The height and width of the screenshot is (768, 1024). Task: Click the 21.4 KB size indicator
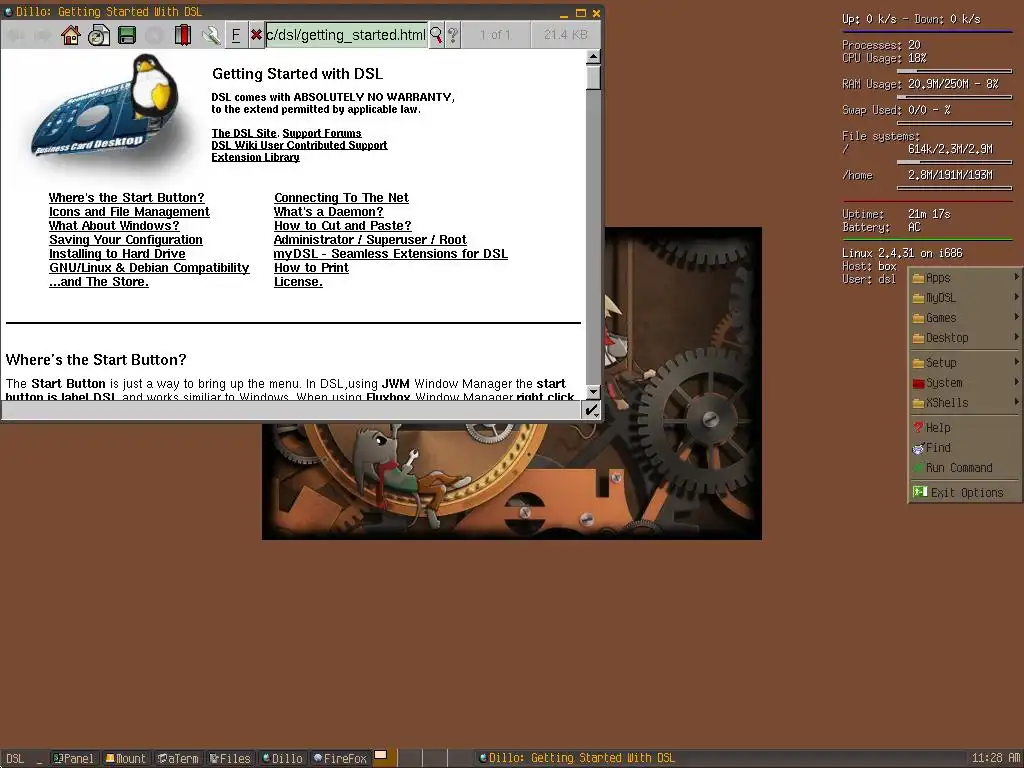[x=566, y=35]
